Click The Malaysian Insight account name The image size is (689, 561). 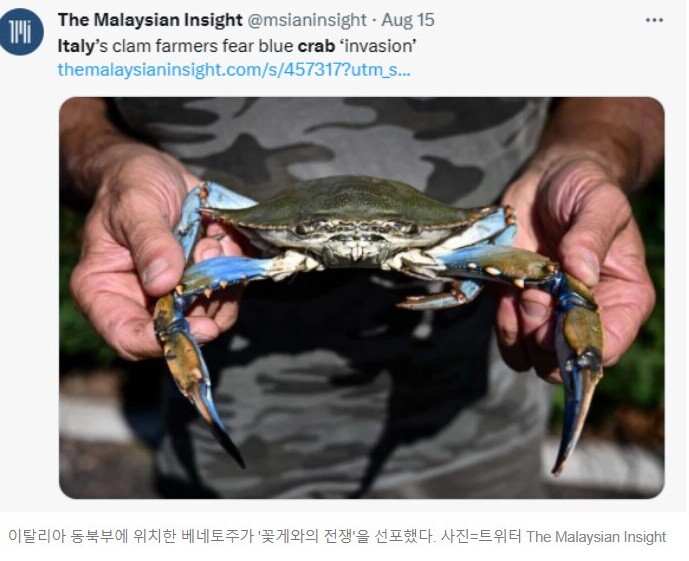click(150, 20)
